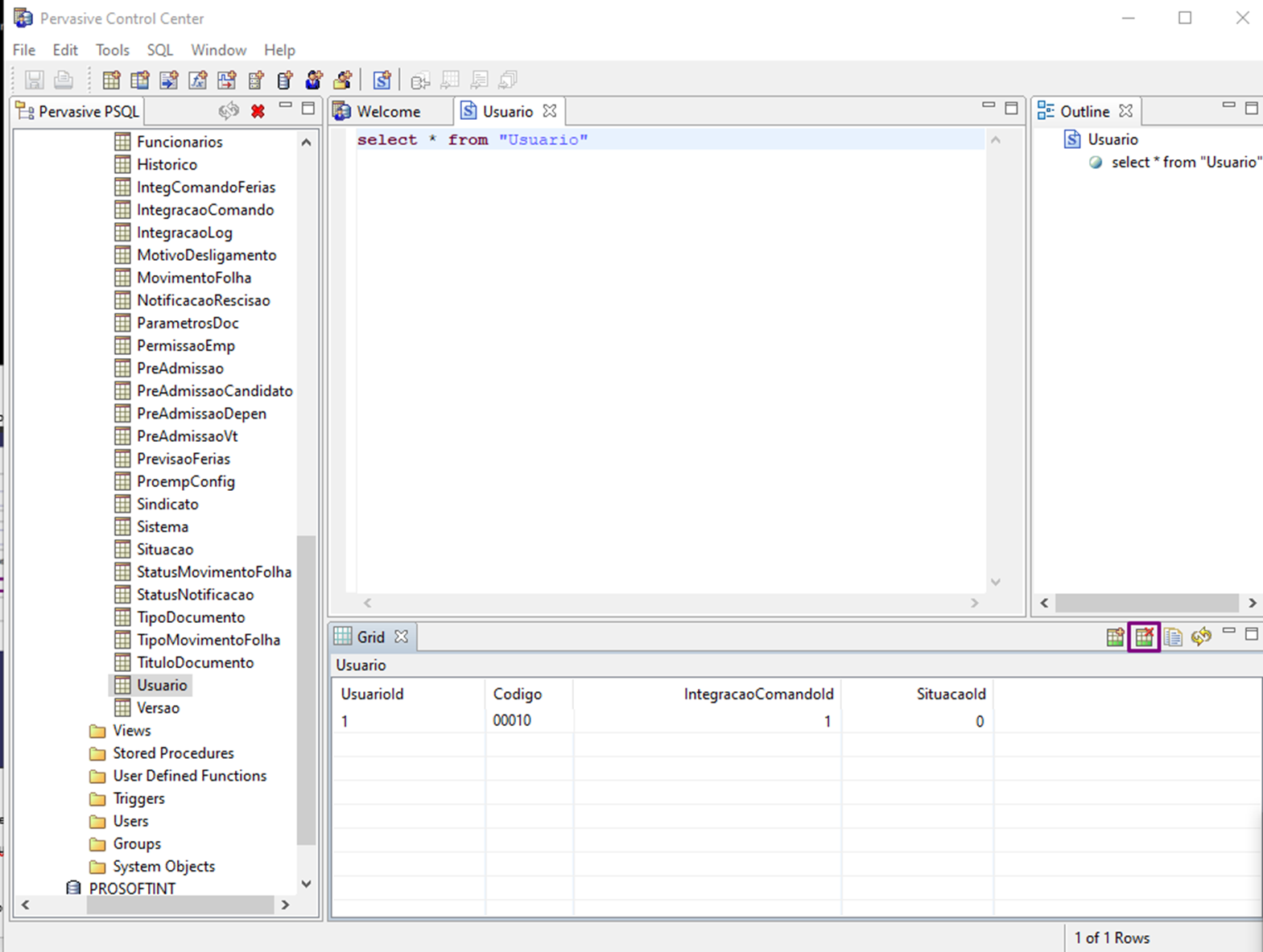Switch to the Welcome tab
1263x952 pixels.
pos(387,112)
